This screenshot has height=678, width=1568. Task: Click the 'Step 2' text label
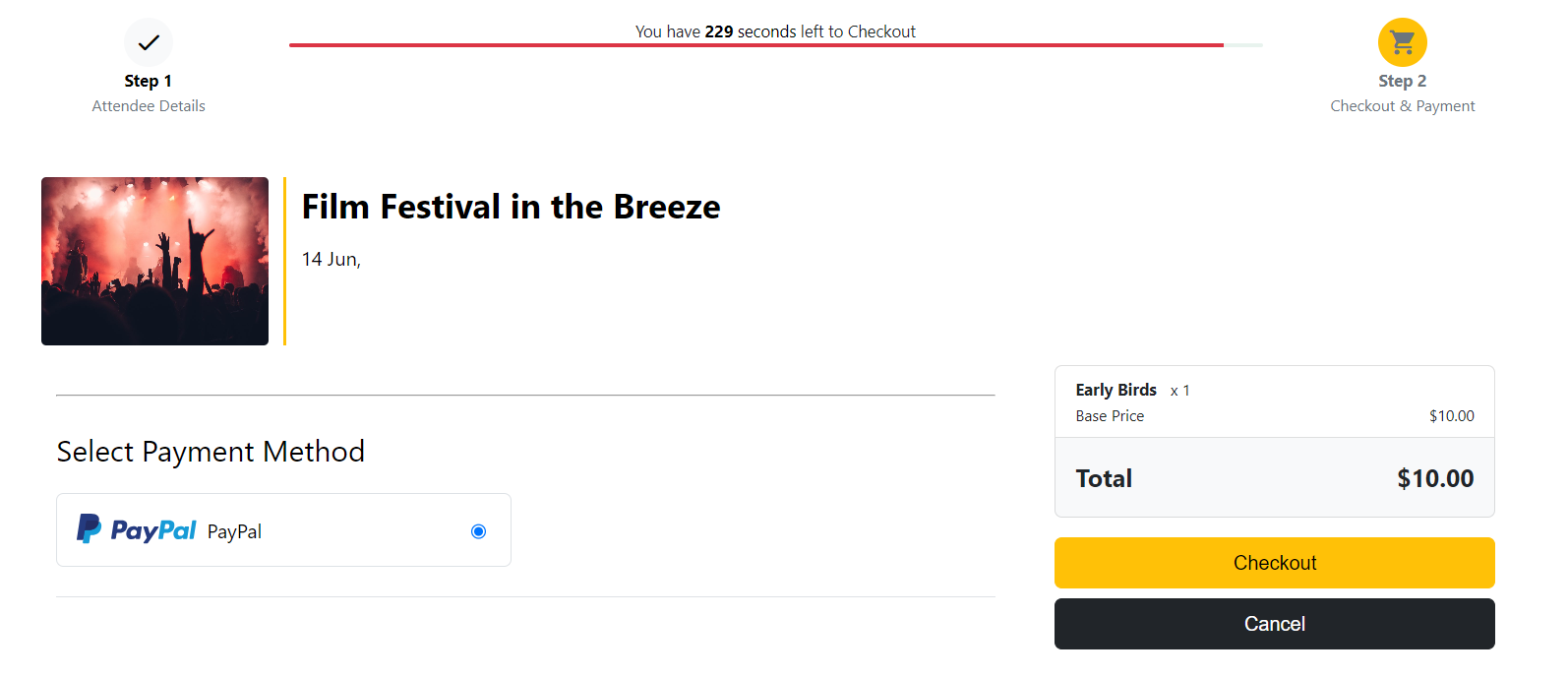(1402, 81)
